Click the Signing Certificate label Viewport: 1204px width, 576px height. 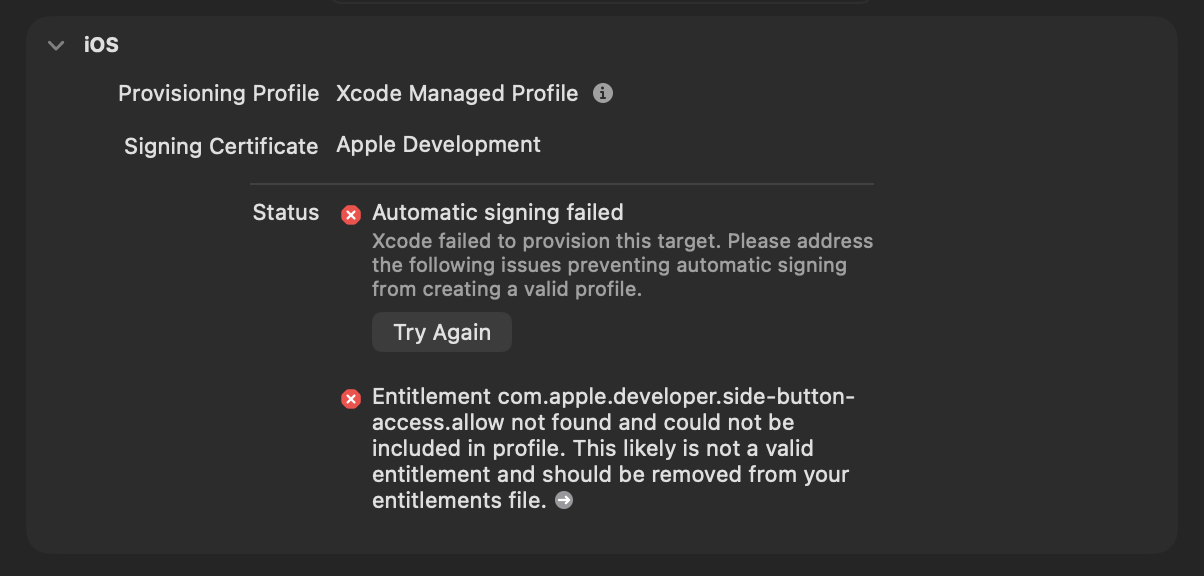pyautogui.click(x=221, y=146)
